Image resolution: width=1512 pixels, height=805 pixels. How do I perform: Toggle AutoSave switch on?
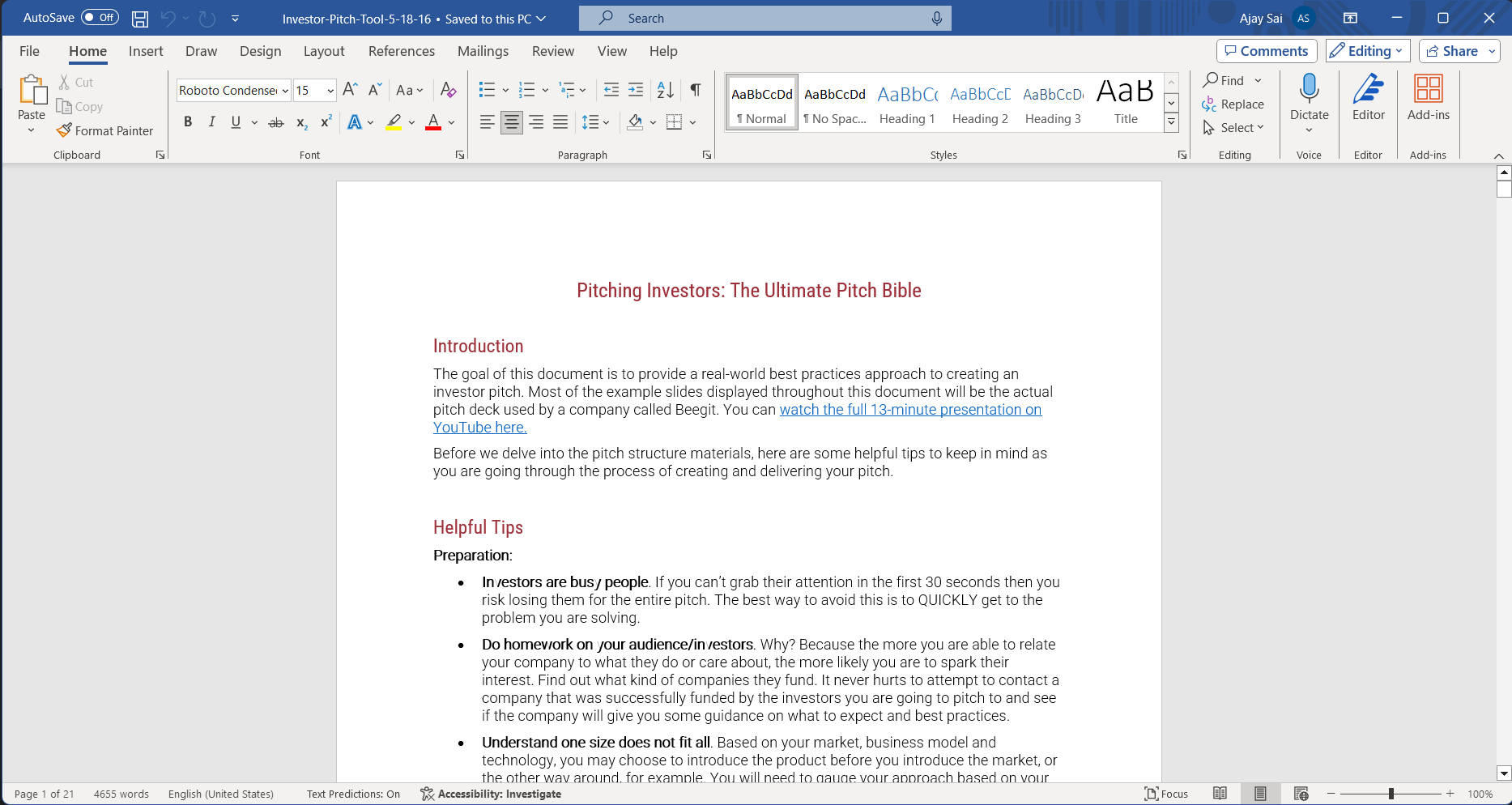coord(100,18)
